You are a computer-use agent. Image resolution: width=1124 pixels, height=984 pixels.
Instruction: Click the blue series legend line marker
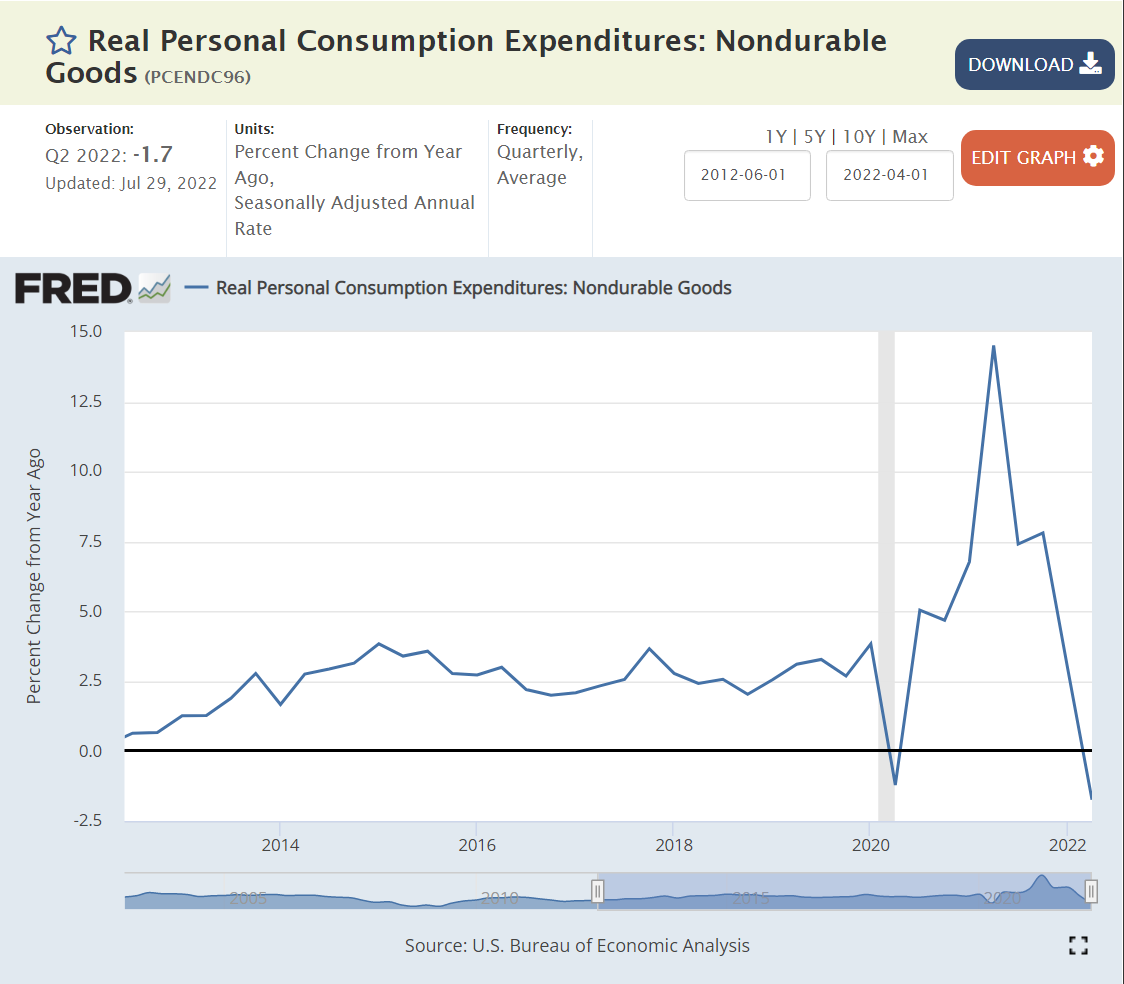197,288
